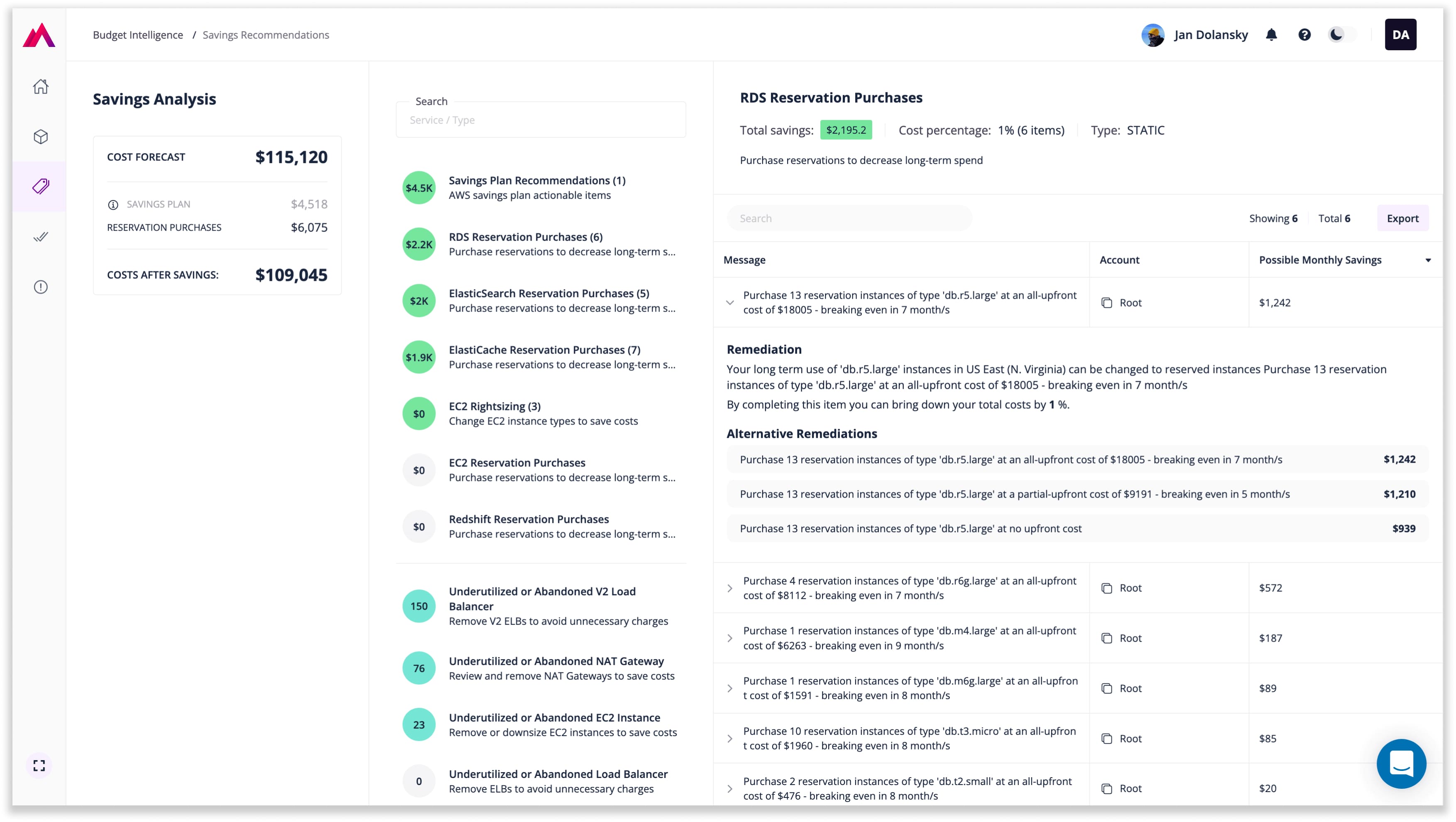Screen dimensions: 1456x822
Task: Select ElasticSearch Reservation Purchases (5)
Action: [541, 301]
